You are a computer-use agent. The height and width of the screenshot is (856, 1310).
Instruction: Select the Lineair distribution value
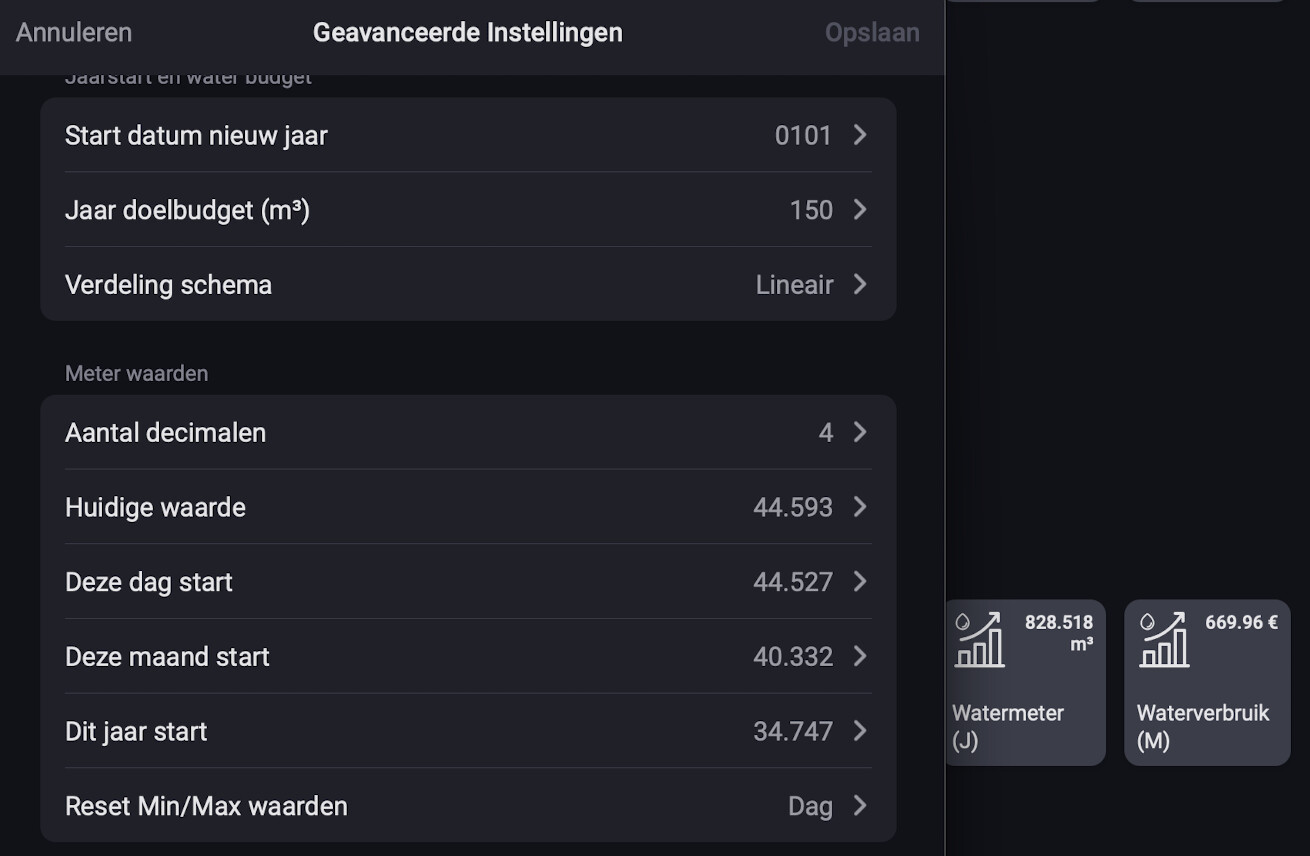tap(794, 285)
